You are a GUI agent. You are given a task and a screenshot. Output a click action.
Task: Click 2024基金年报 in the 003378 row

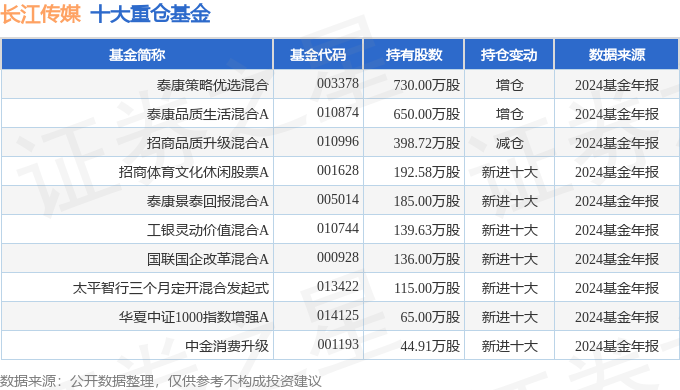click(617, 85)
